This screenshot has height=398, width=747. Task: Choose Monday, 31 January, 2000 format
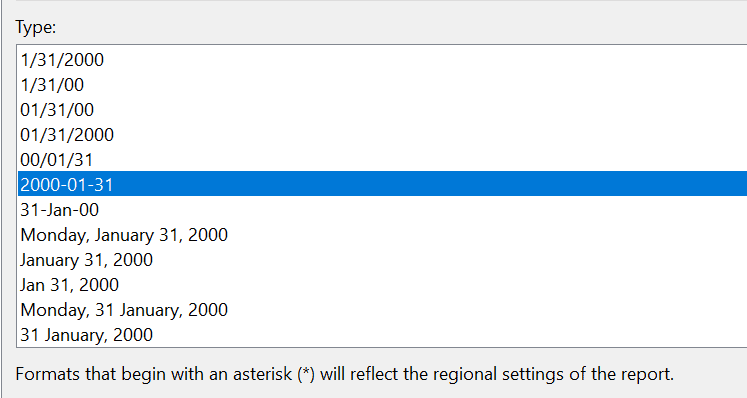(382, 310)
